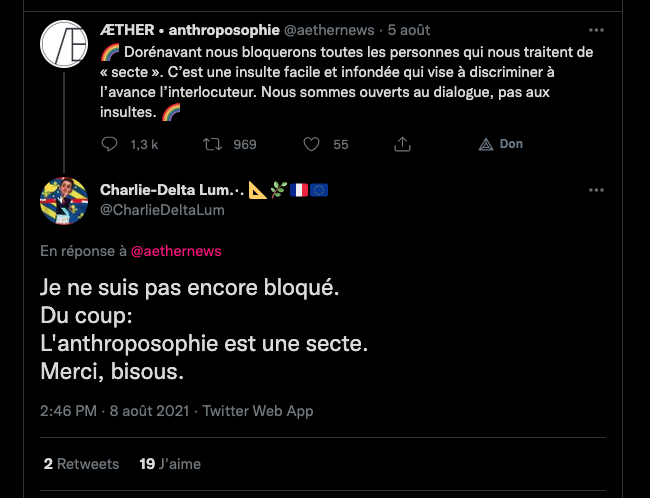Click the tweet text "L'anthroposophie est une secte"

(x=205, y=343)
